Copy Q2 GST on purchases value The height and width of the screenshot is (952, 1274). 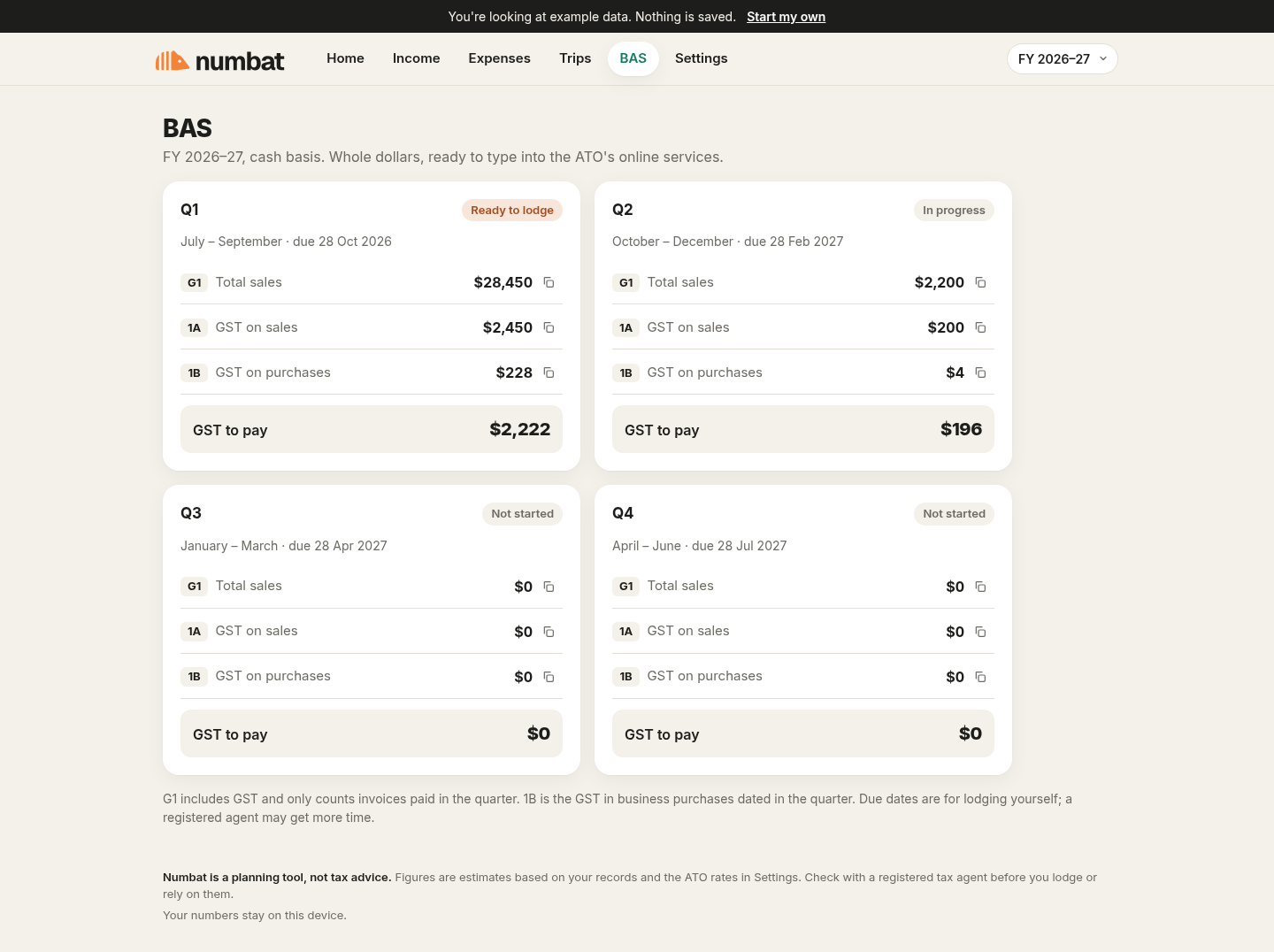[x=980, y=372]
